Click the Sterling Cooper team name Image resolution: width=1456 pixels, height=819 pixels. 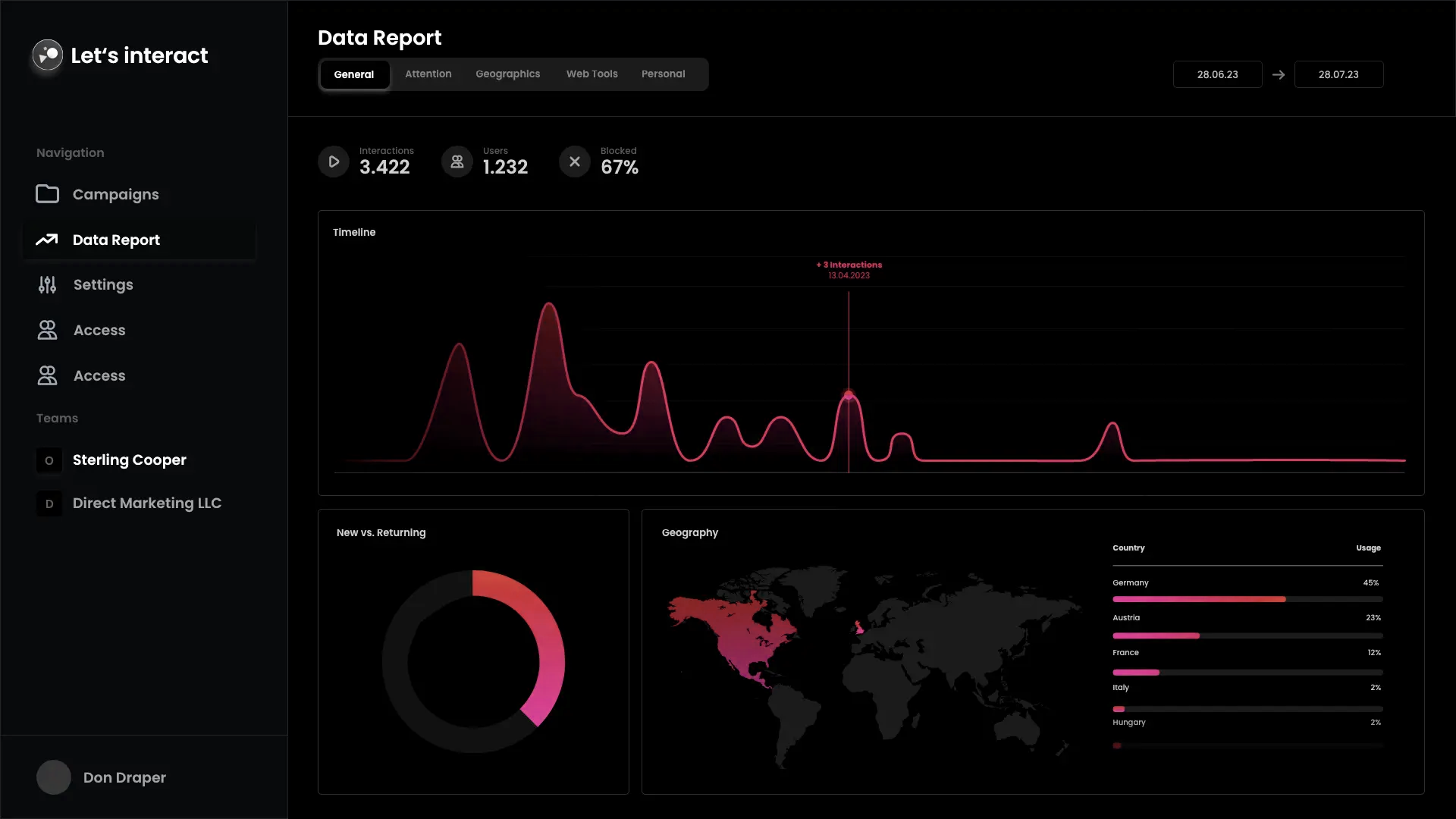[x=129, y=460]
